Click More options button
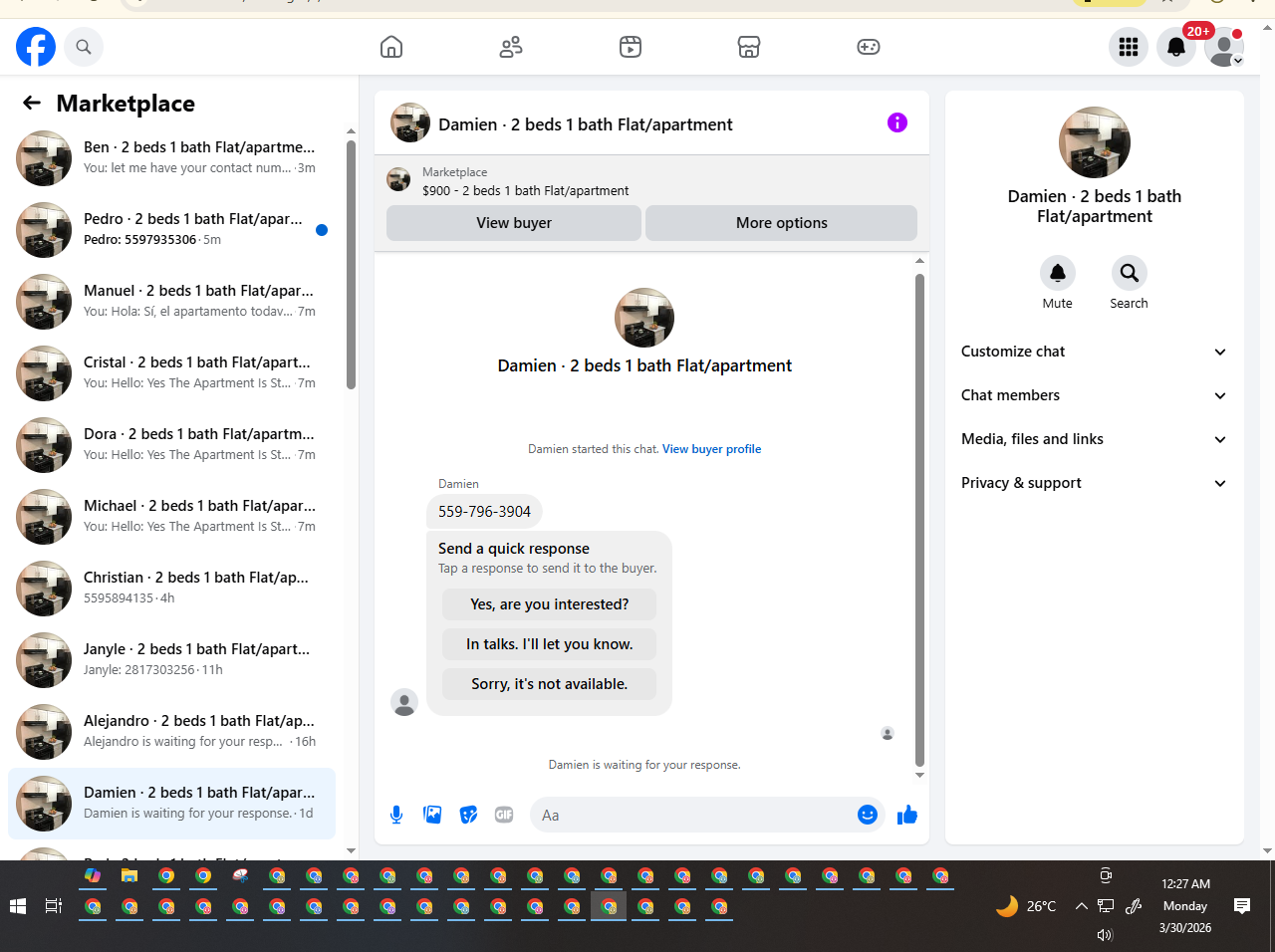1275x952 pixels. (782, 223)
